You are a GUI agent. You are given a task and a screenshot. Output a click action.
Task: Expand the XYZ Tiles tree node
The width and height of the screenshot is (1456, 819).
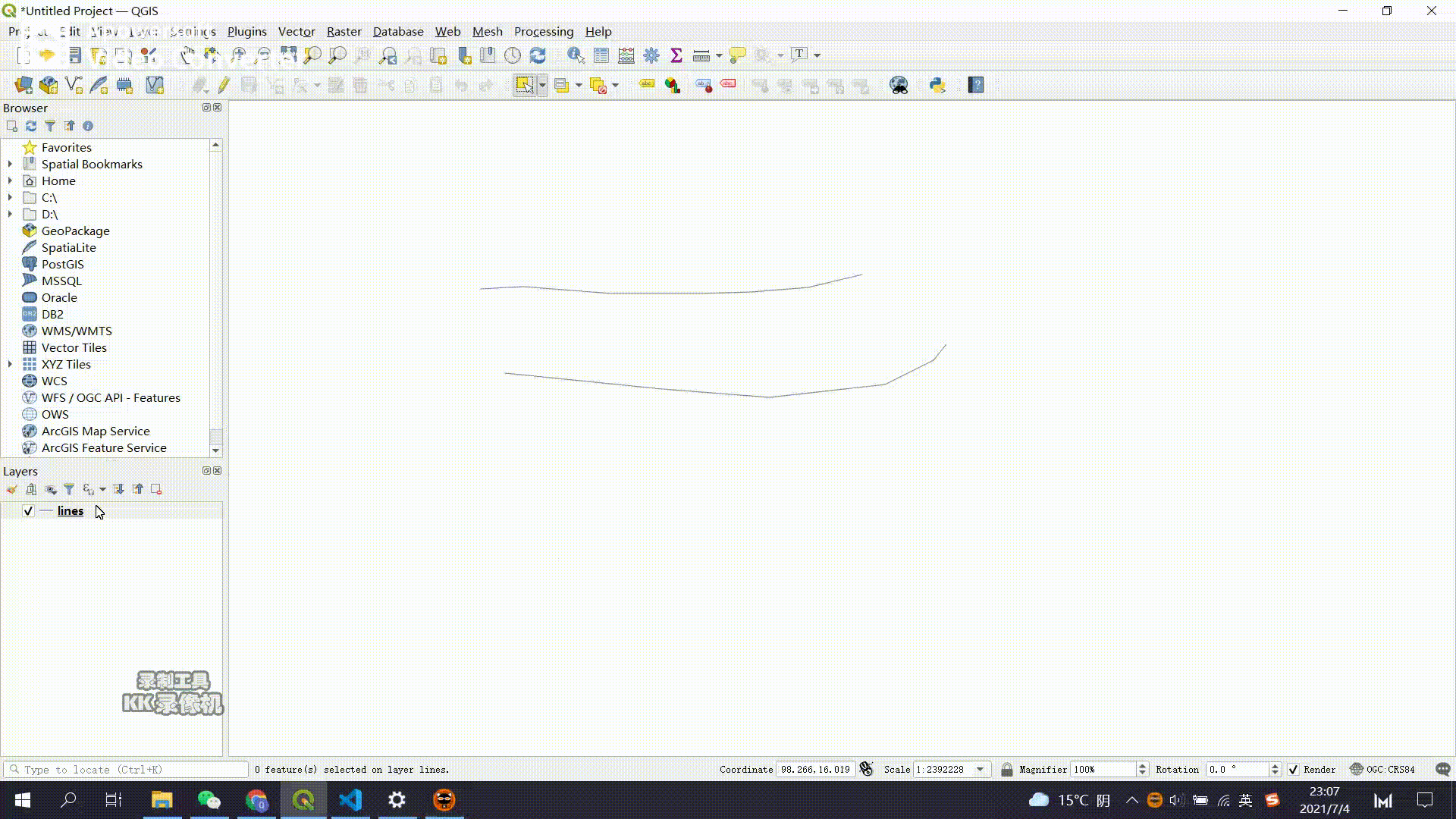click(10, 364)
